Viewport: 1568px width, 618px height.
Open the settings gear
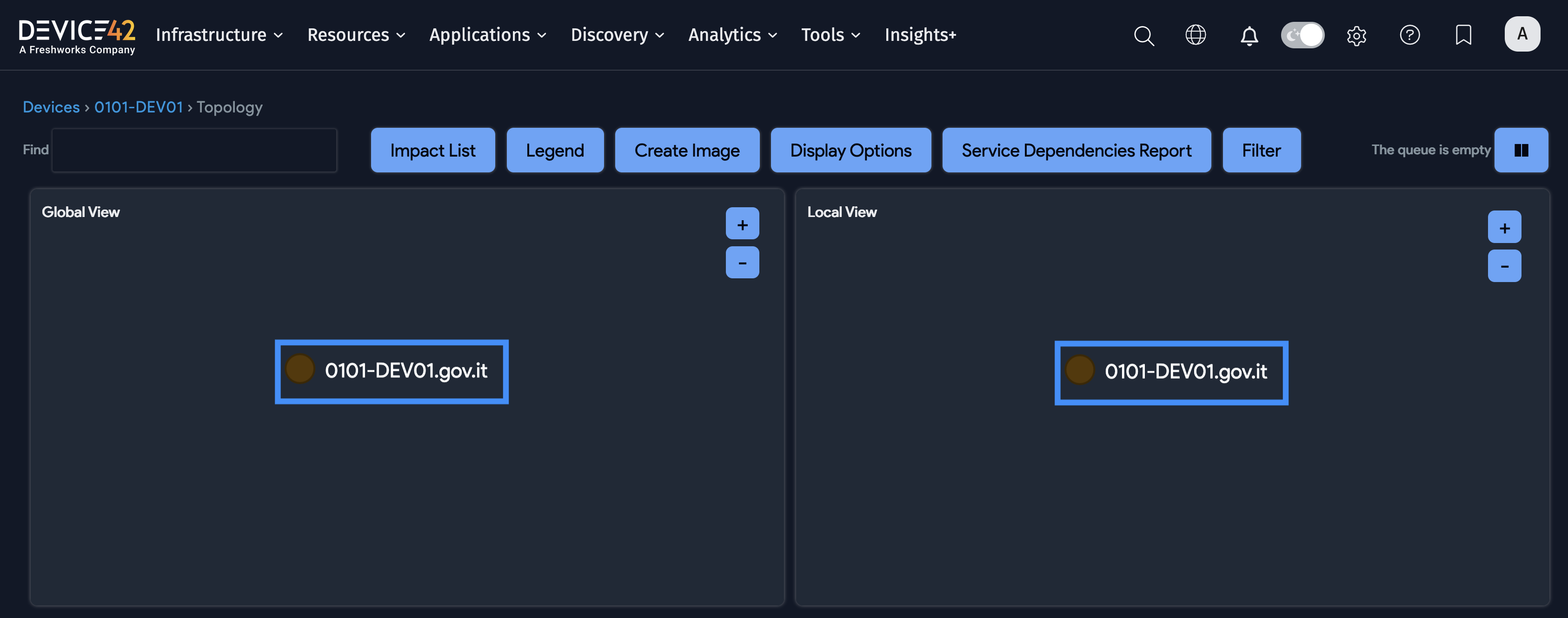1356,35
